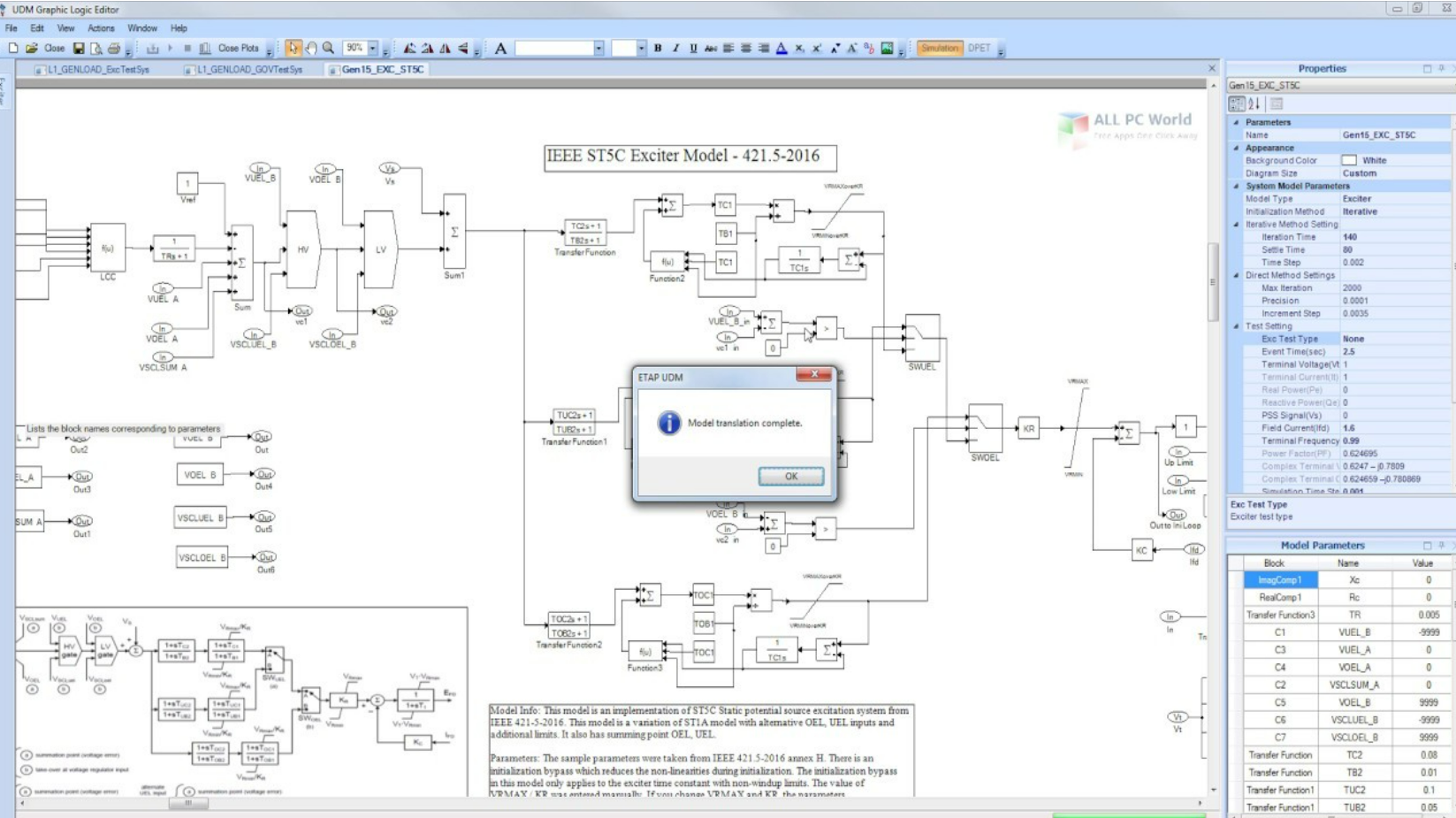The image size is (1456, 818).
Task: Click the Categorized view icon in Properties
Action: pos(1237,104)
